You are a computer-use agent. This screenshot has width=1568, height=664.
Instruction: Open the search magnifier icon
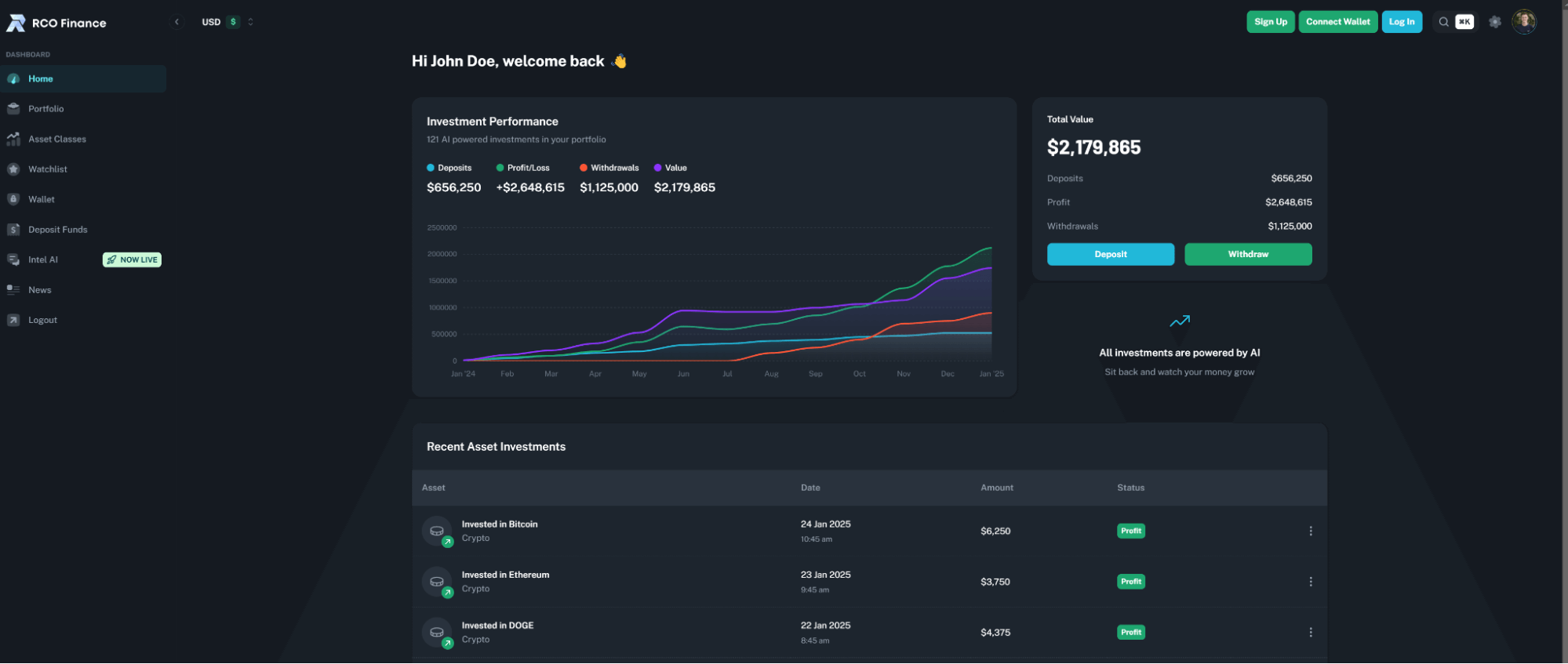1443,22
